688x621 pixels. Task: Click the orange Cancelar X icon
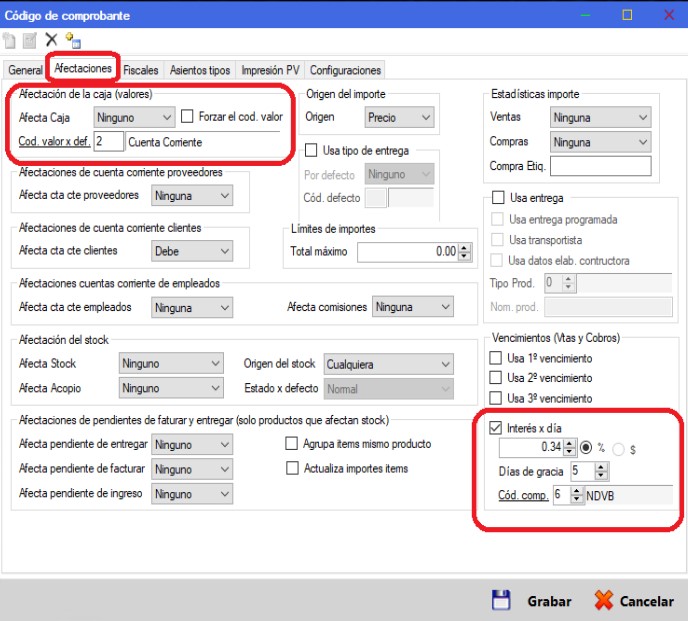(604, 600)
